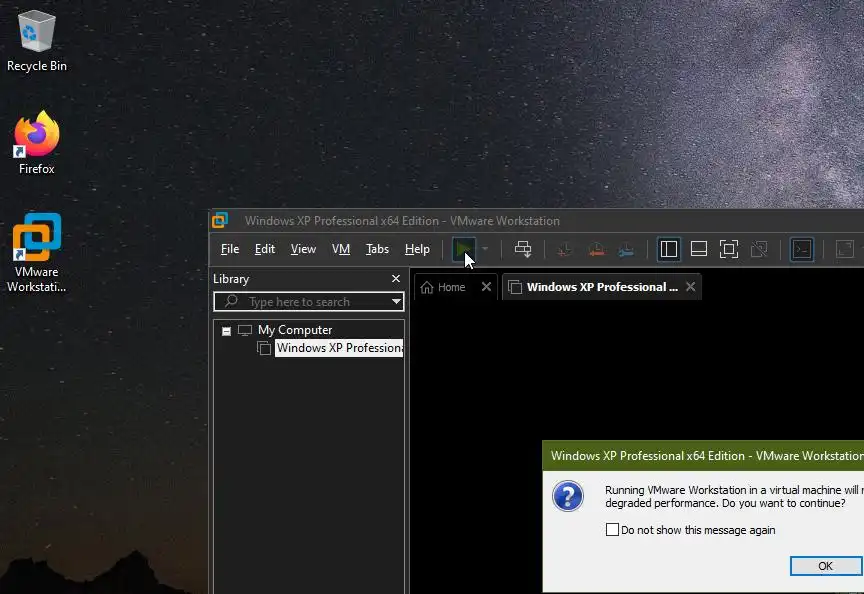
Task: Click the VMware logo in the title bar
Action: pyautogui.click(x=220, y=220)
